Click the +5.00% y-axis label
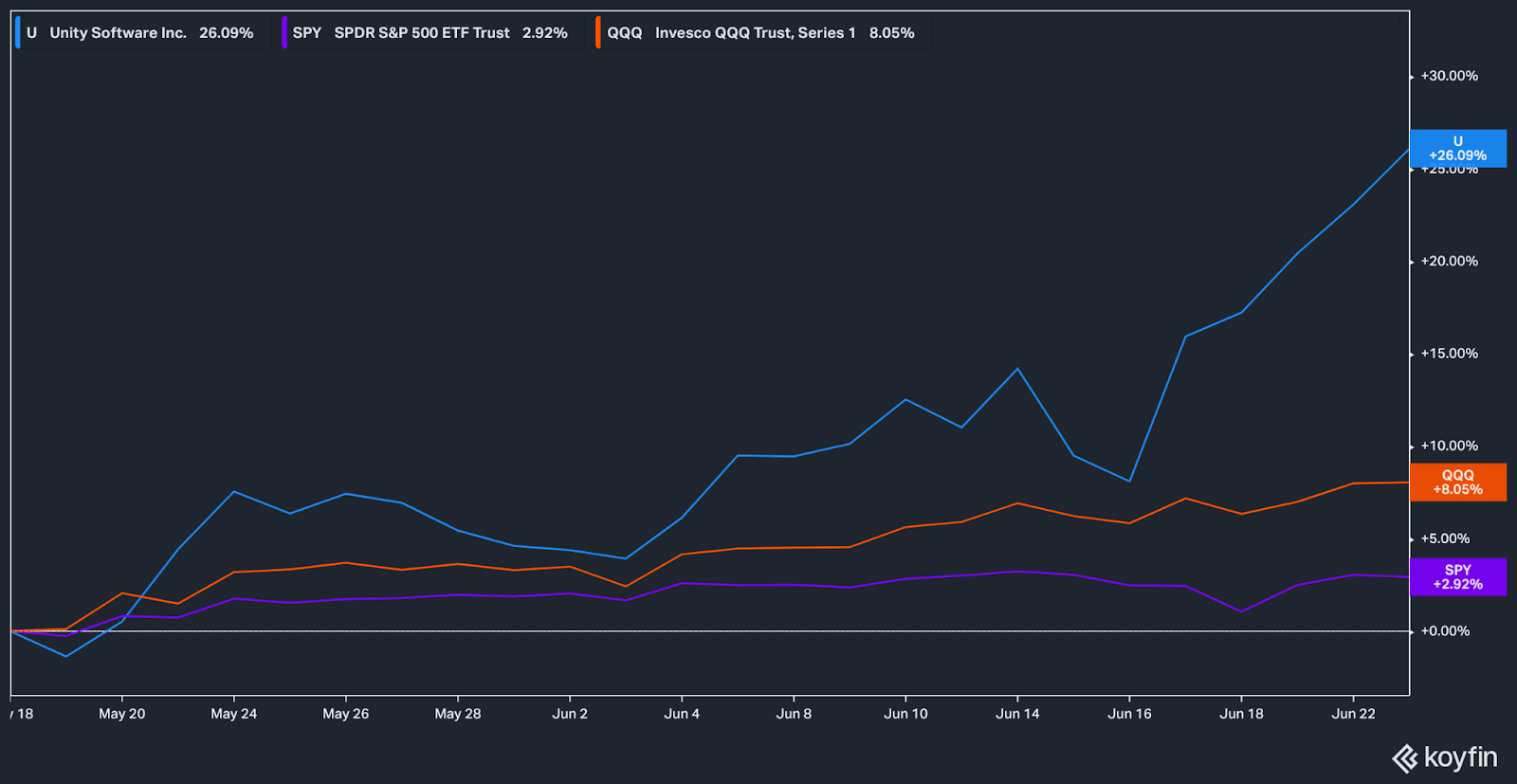This screenshot has width=1517, height=784. 1445,538
